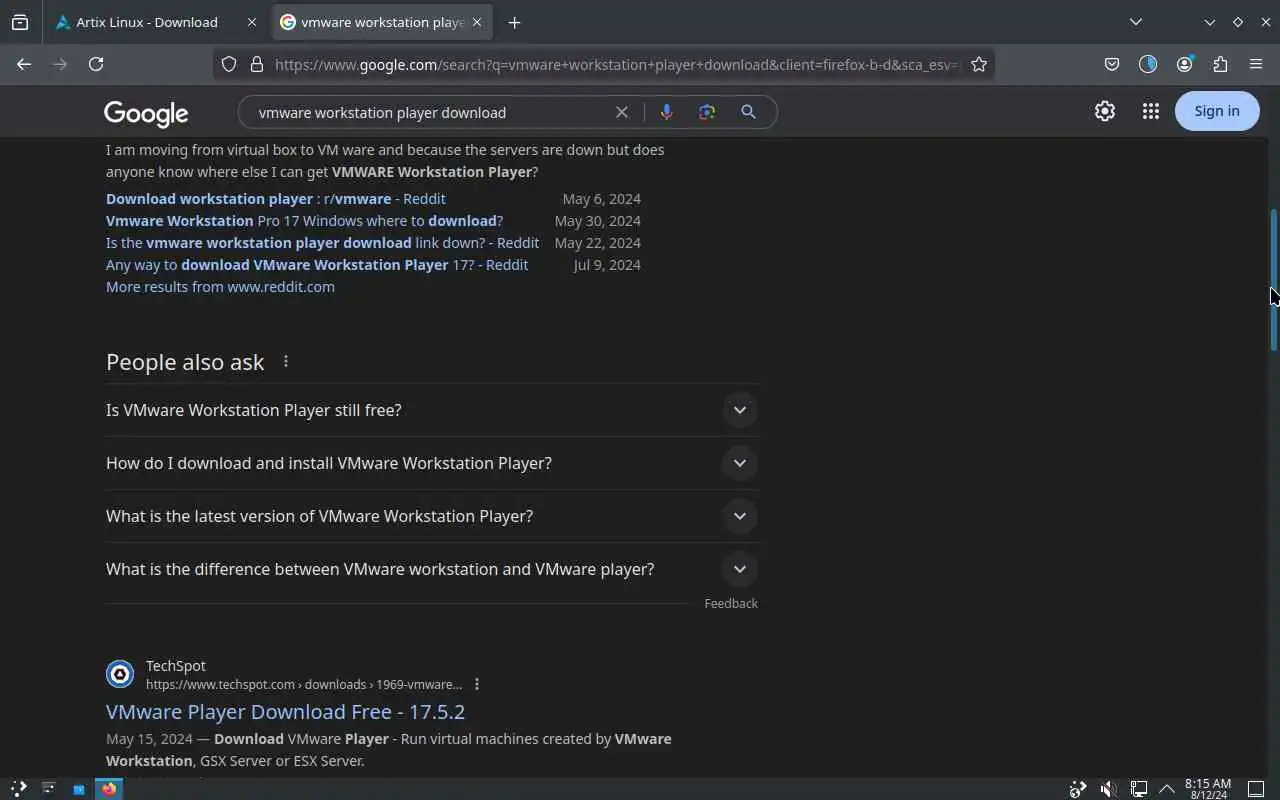Image resolution: width=1280 pixels, height=800 pixels.
Task: Click the 'Jul 9, 2024' date text
Action: click(607, 264)
